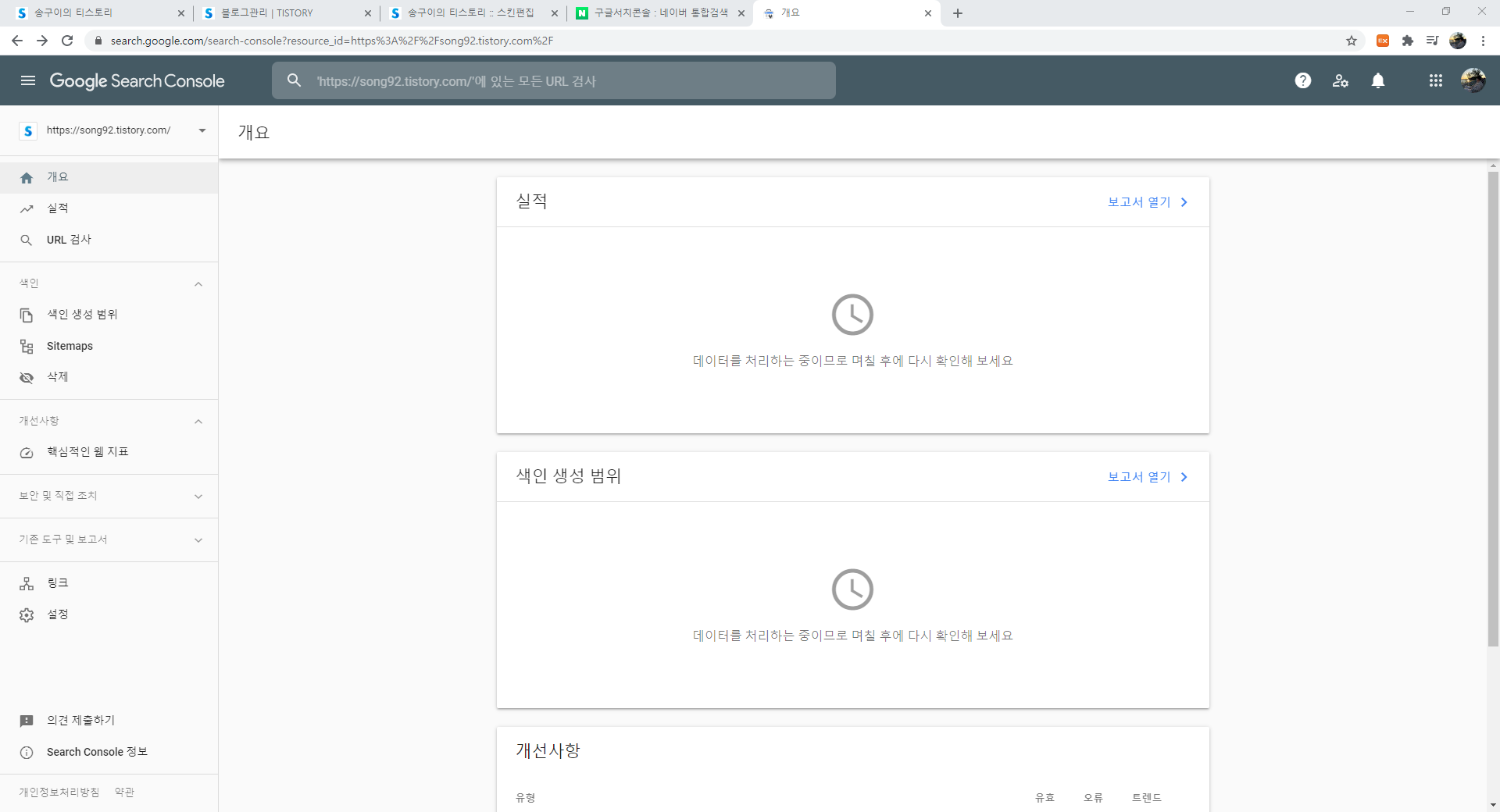Image resolution: width=1500 pixels, height=812 pixels.
Task: Click the search magnifier icon in URL bar
Action: (294, 80)
